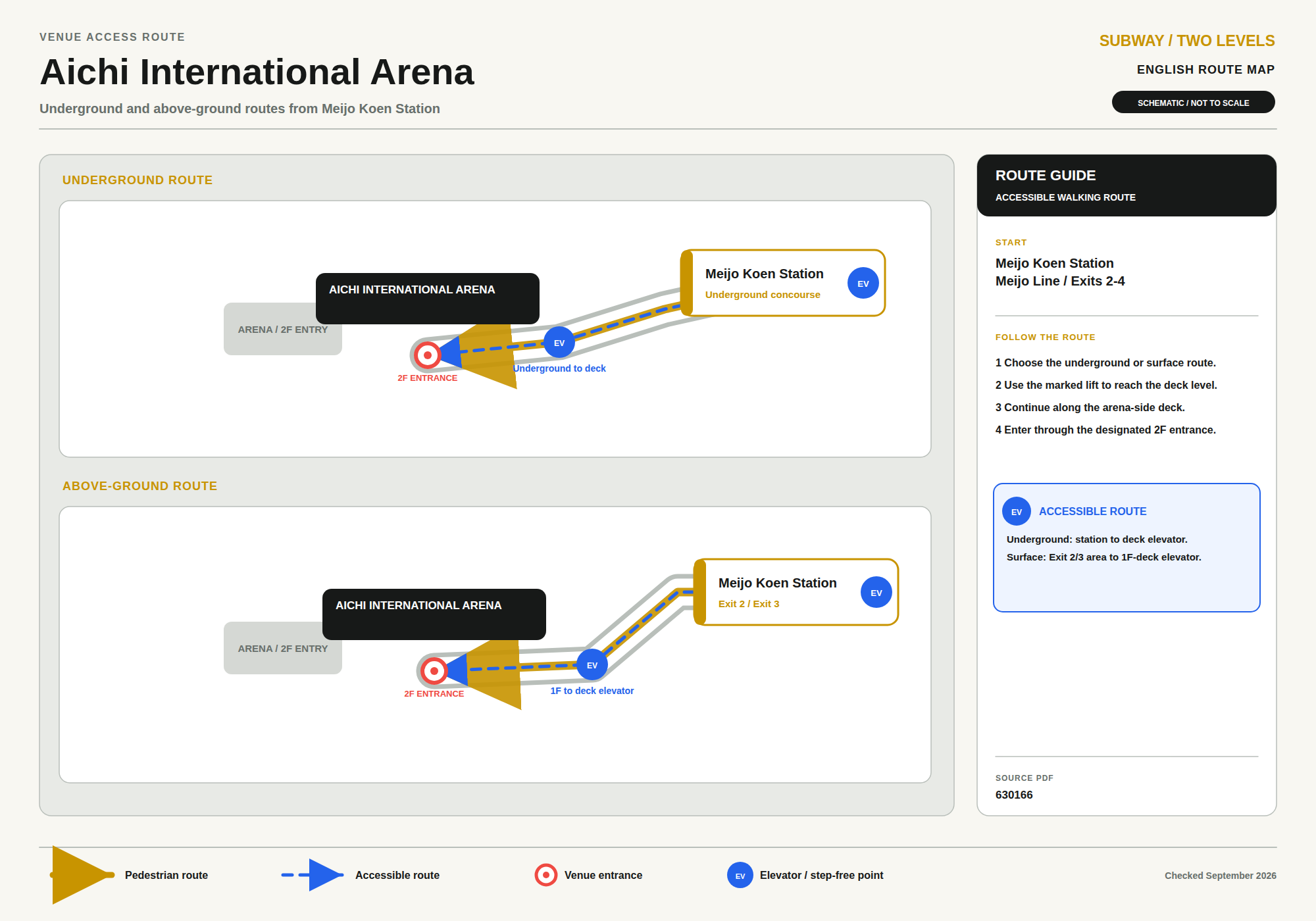Click the UNDERGROUND ROUTE section heading
The image size is (1316, 921).
point(138,180)
